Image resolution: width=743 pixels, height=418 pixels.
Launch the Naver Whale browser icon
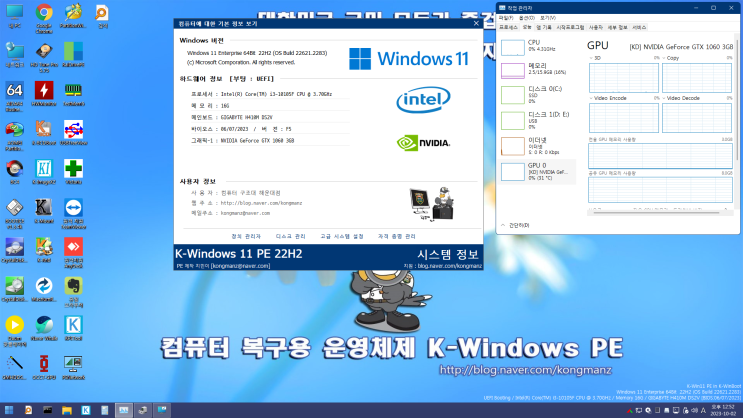[x=44, y=328]
